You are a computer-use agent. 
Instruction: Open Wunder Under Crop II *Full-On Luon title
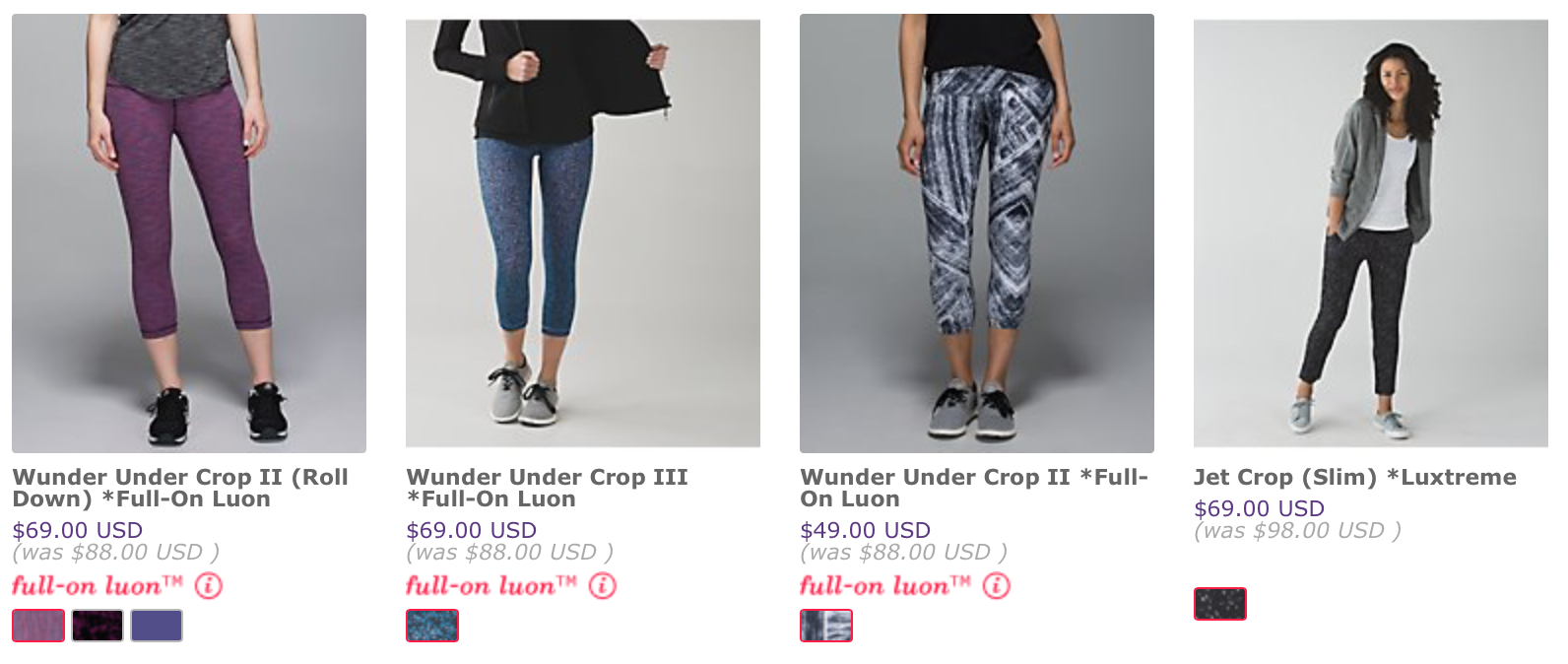974,488
